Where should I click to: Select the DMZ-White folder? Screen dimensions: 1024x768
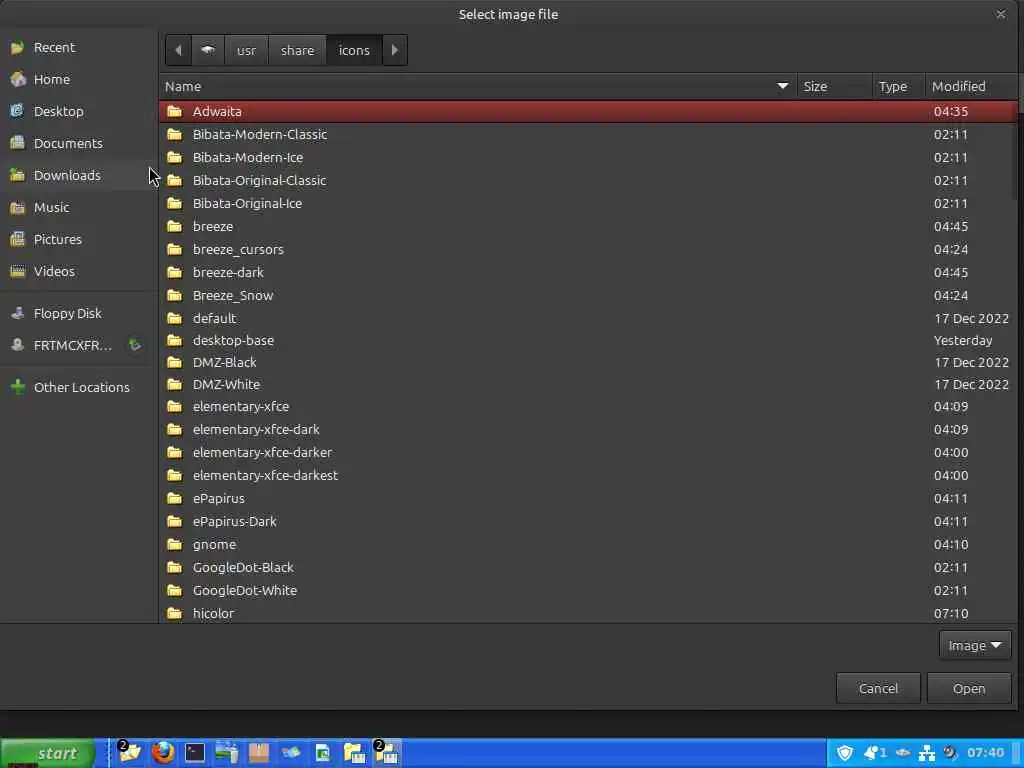pos(586,385)
